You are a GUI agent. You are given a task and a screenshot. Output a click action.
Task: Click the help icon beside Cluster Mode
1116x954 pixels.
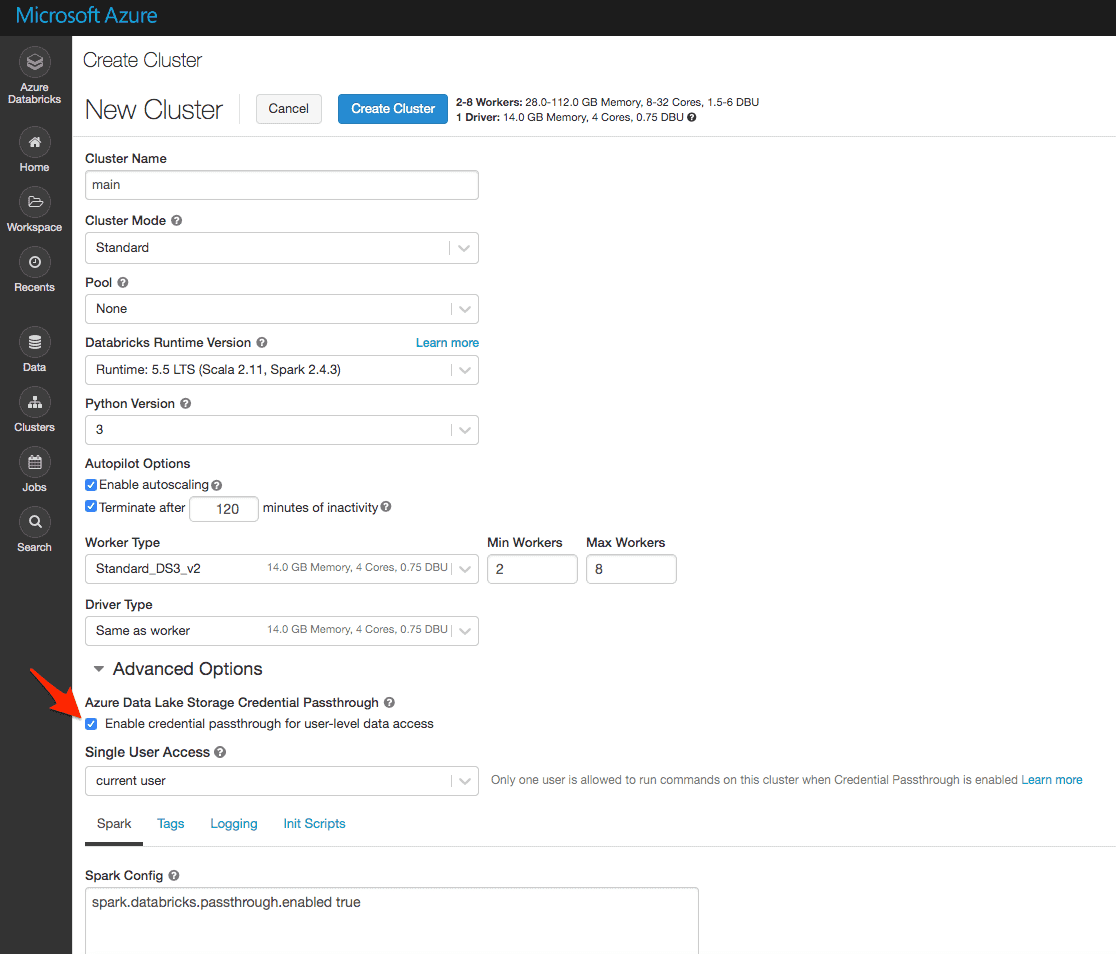178,220
